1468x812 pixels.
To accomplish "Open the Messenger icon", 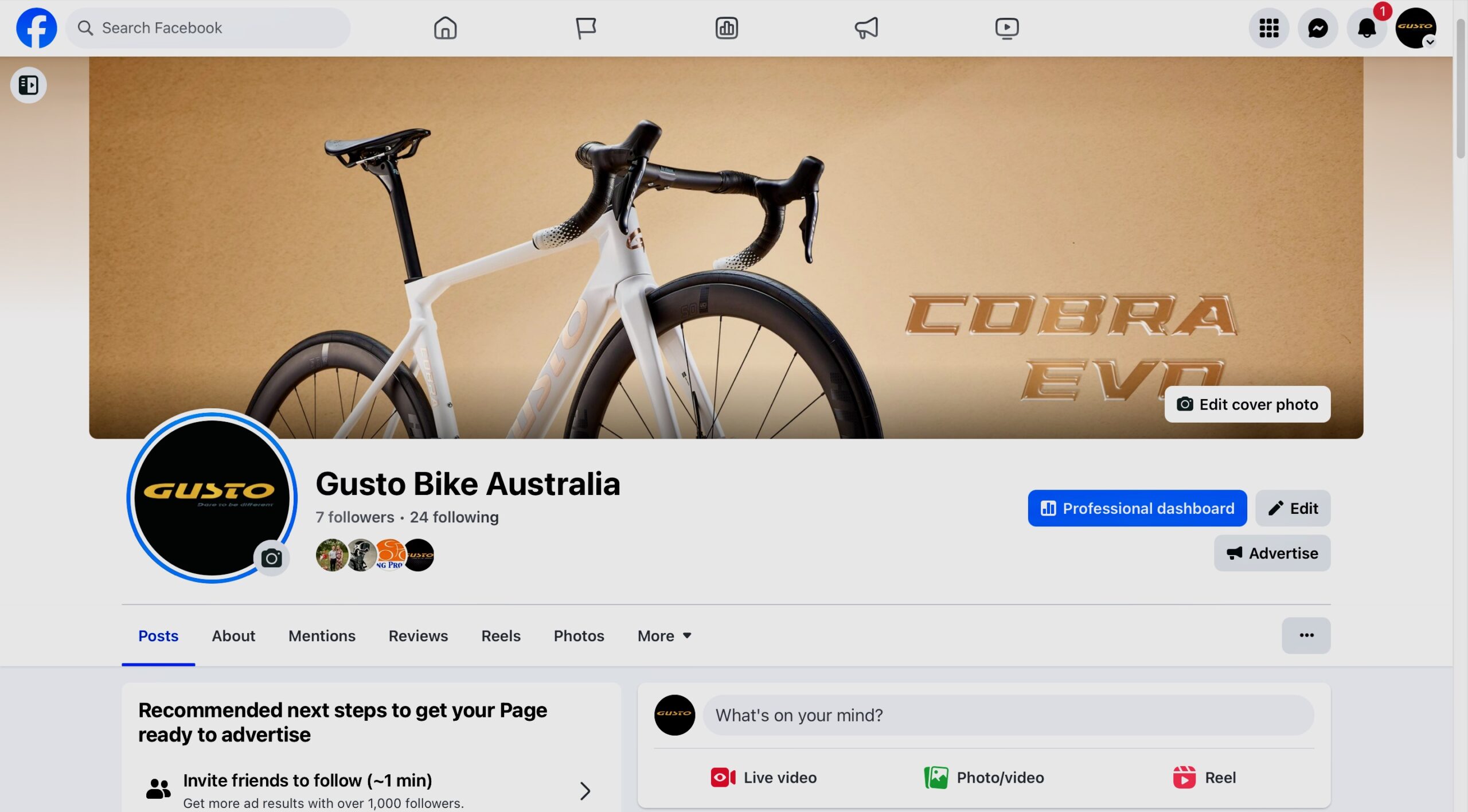I will 1318,28.
